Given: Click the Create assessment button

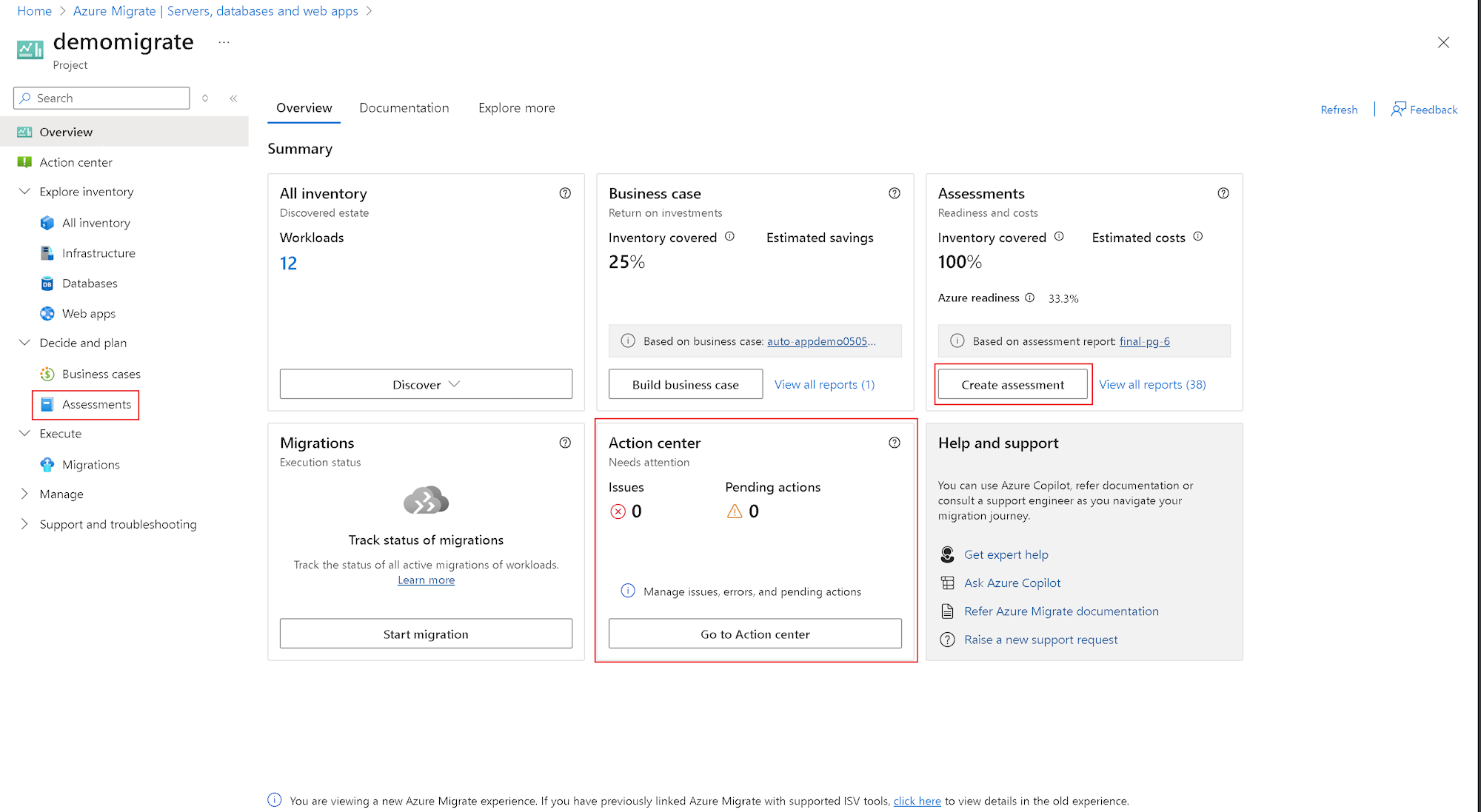Looking at the screenshot, I should [x=1012, y=384].
